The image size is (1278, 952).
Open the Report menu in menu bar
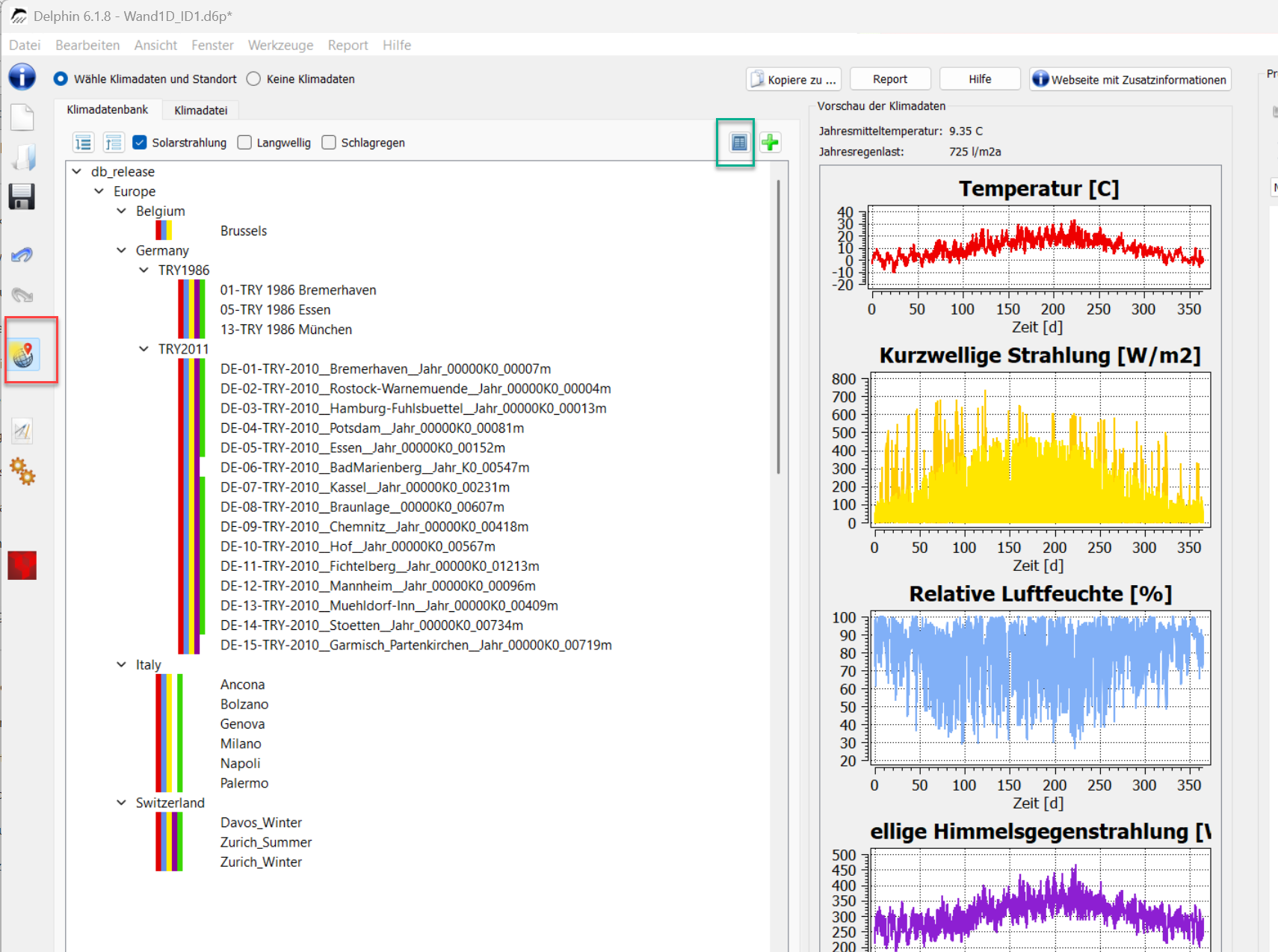pyautogui.click(x=348, y=45)
